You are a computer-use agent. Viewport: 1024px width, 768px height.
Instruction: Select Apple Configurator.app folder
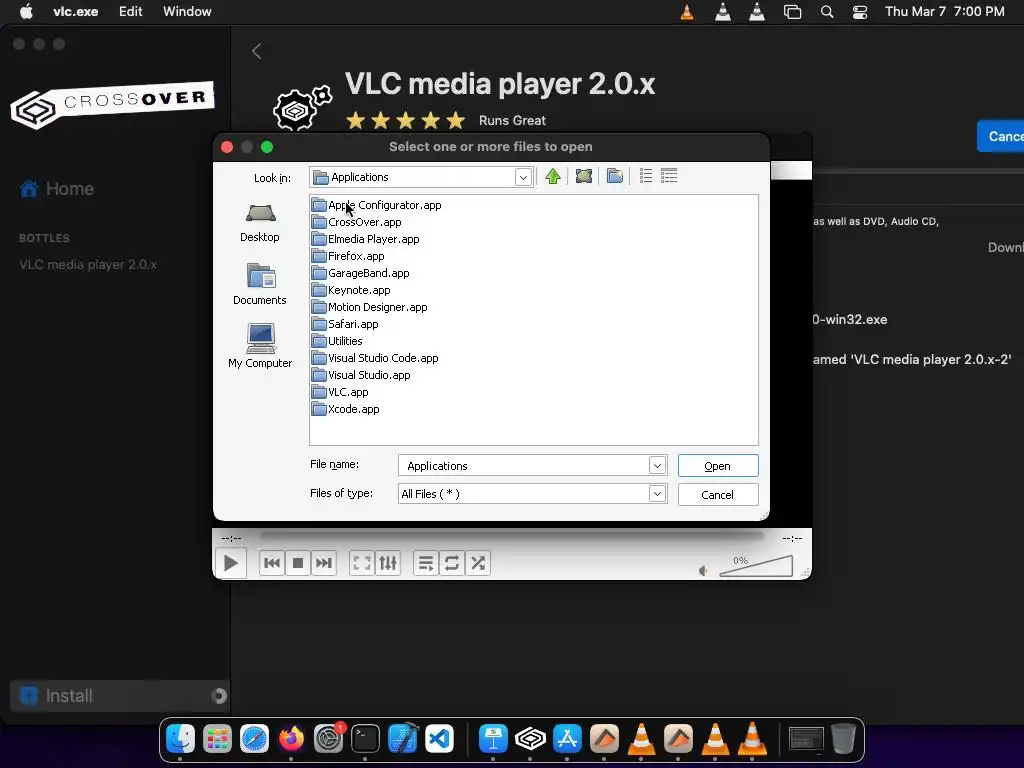click(377, 205)
